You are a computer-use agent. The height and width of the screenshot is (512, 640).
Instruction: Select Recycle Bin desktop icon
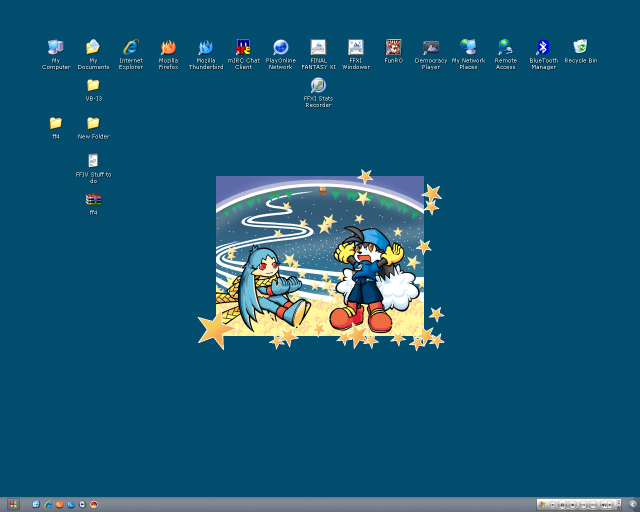pyautogui.click(x=580, y=51)
